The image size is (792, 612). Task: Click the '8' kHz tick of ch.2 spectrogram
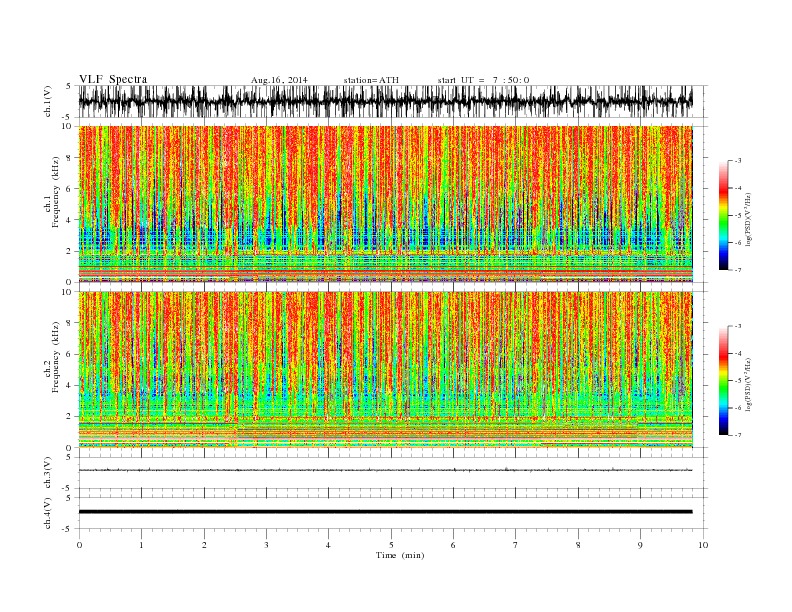coord(69,323)
